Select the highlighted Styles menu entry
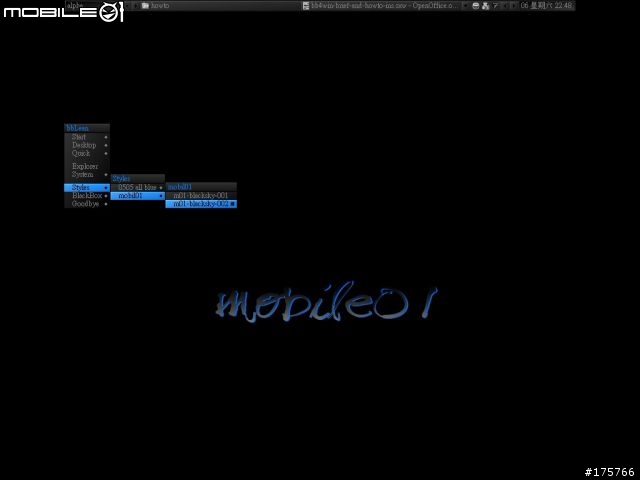 pos(87,188)
